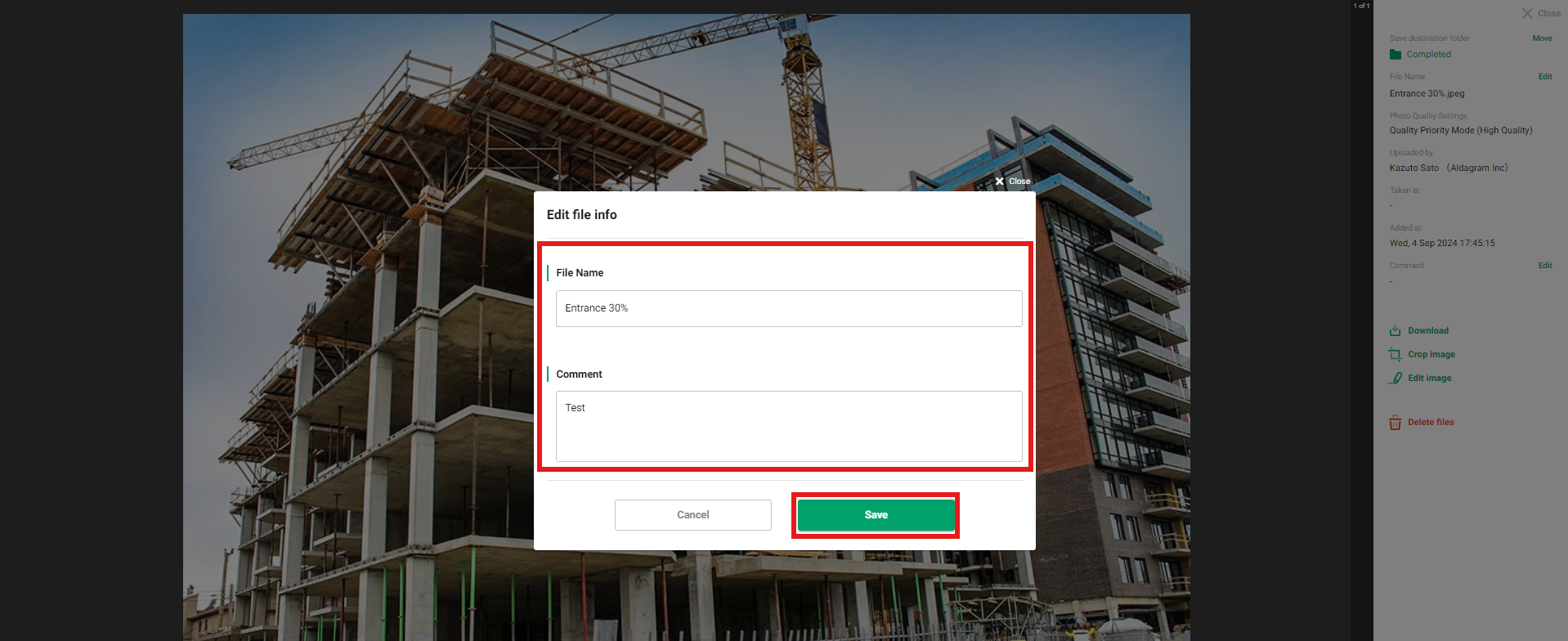Open the Crop image option
Screen dimensions: 1568x641
point(1431,355)
